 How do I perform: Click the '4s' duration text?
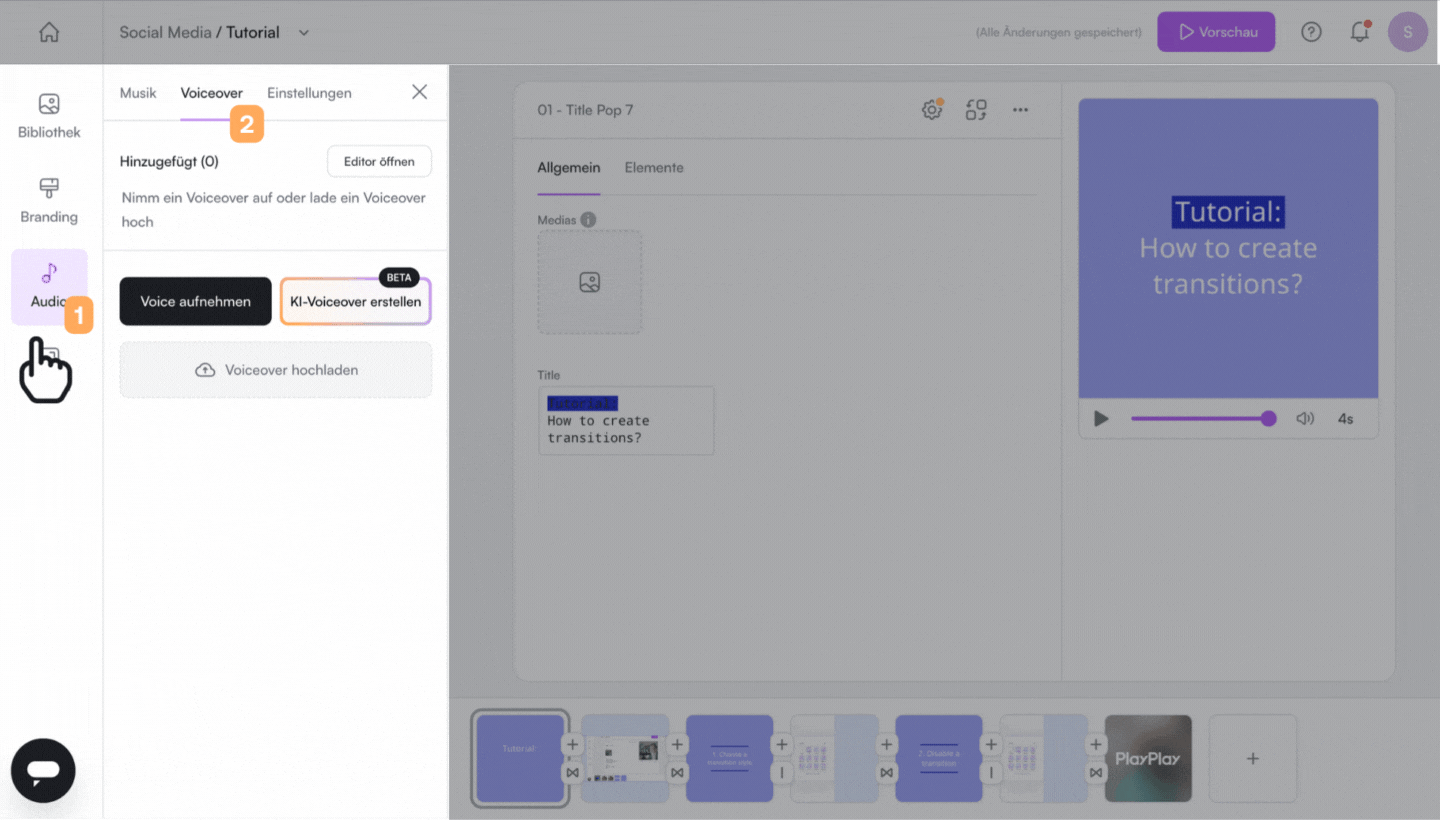coord(1346,419)
